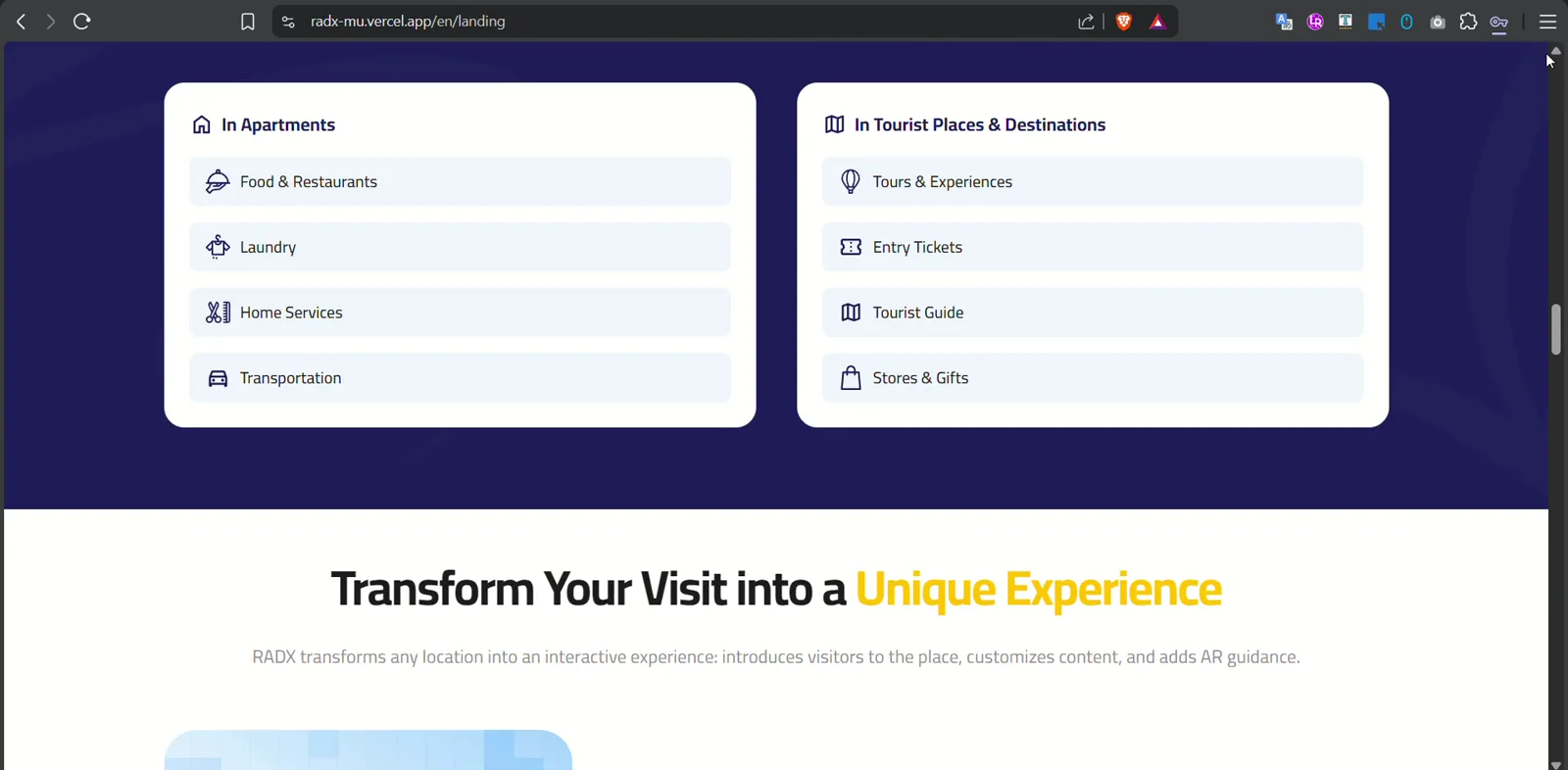Image resolution: width=1568 pixels, height=770 pixels.
Task: Click the Tours & Experiences balloon icon
Action: (x=851, y=181)
